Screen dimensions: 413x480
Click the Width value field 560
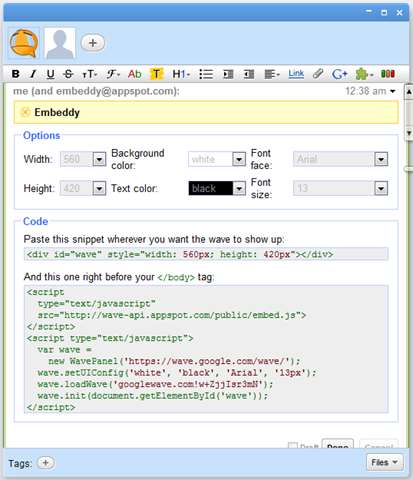tap(76, 159)
